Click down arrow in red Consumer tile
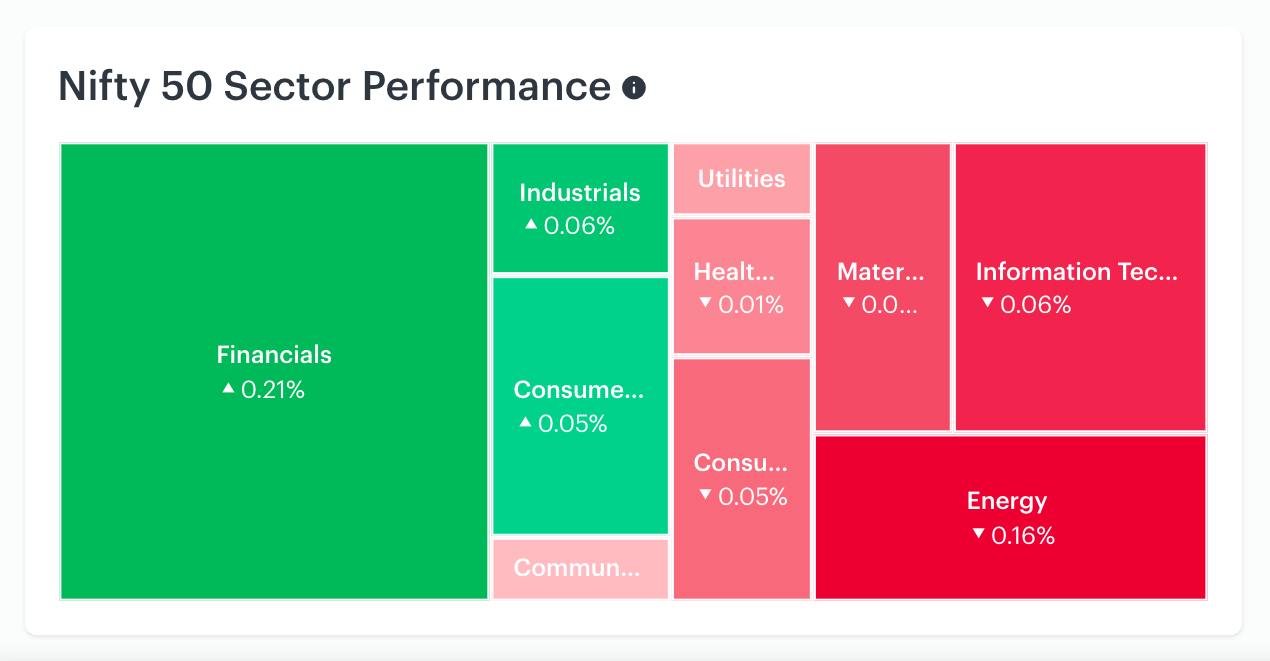The height and width of the screenshot is (661, 1270). [705, 494]
